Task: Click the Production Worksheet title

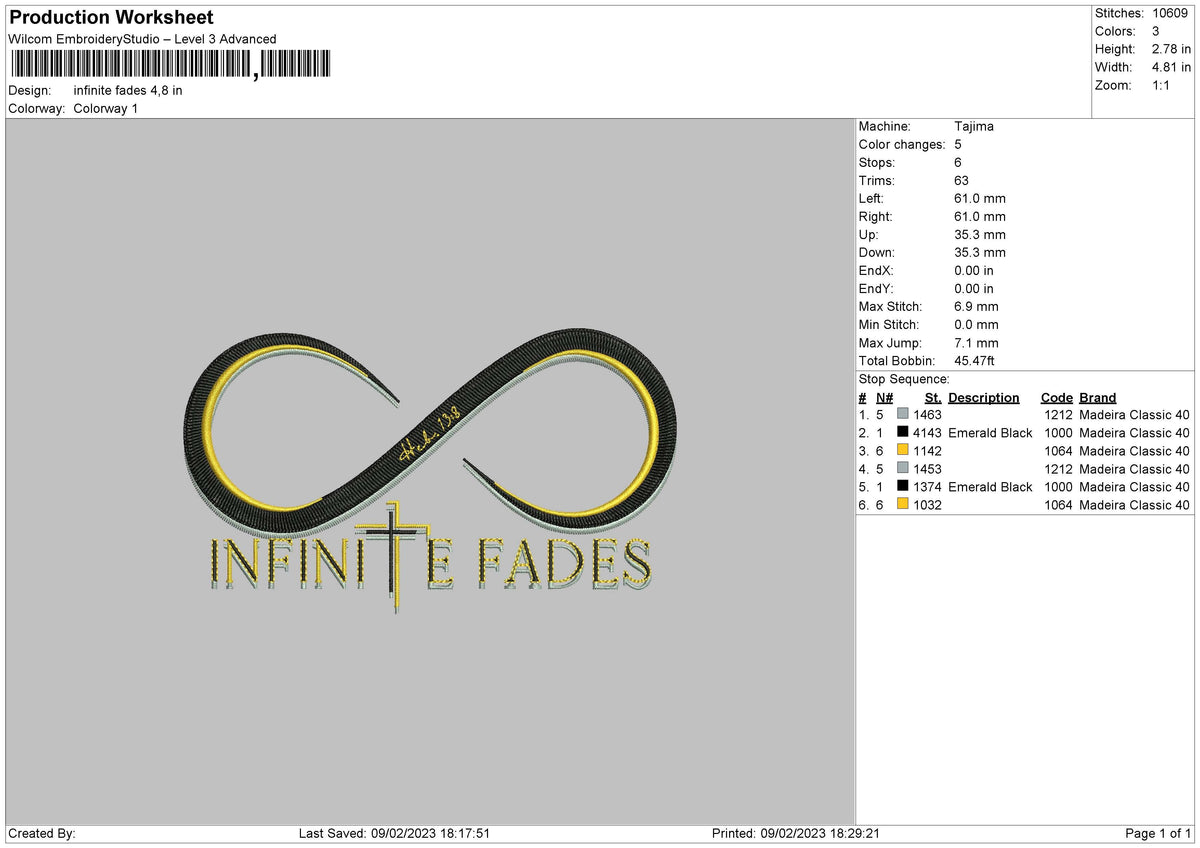Action: point(111,18)
